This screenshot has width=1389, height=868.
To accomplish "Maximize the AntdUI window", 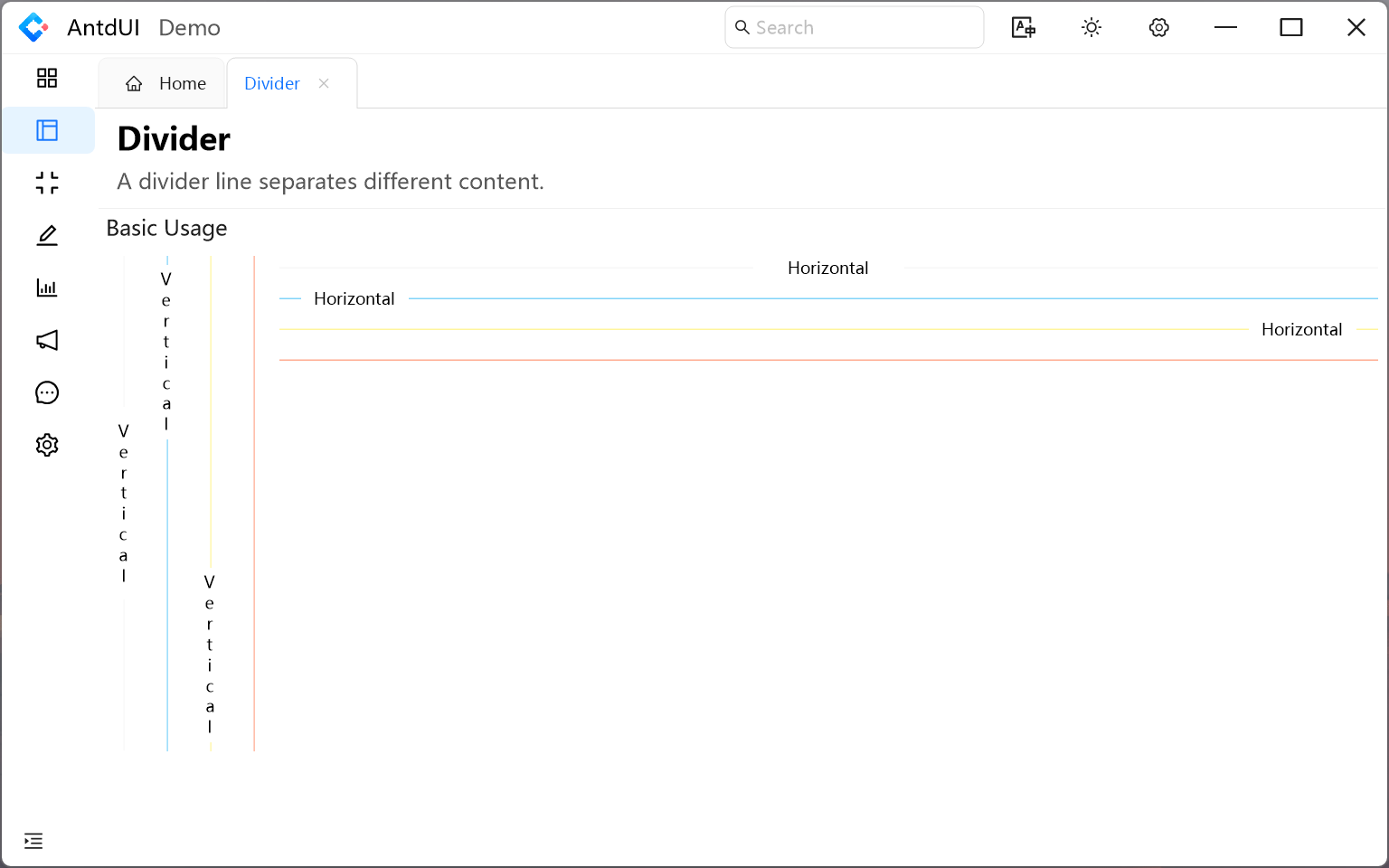I will click(1290, 28).
